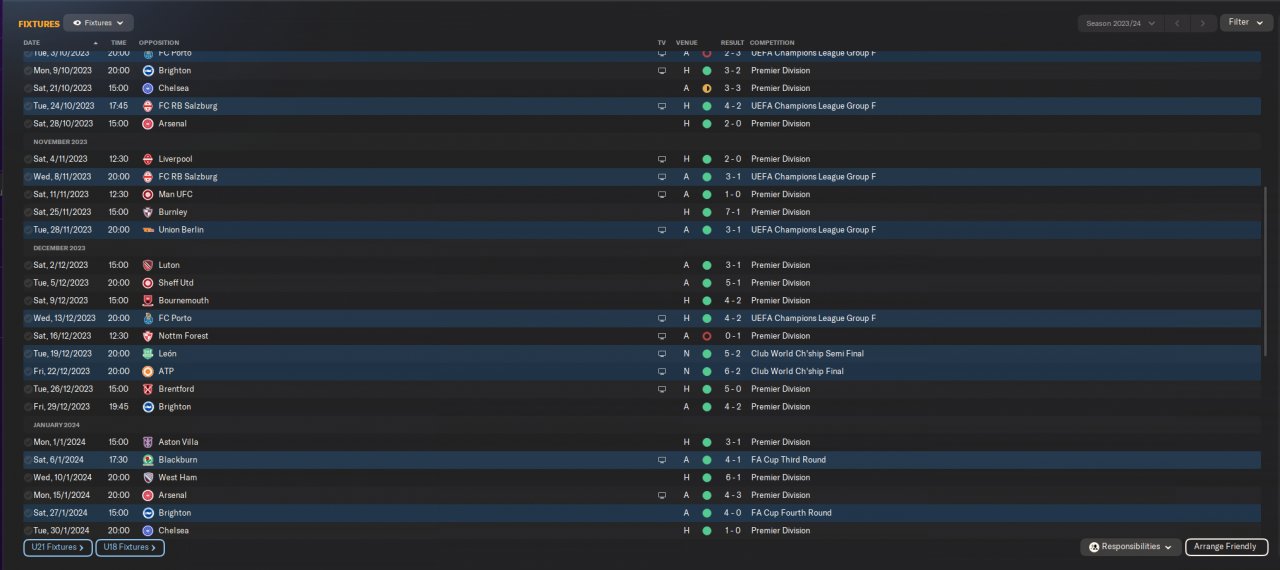This screenshot has height=570, width=1280.
Task: Open the U21 Fixtures link
Action: pos(58,547)
